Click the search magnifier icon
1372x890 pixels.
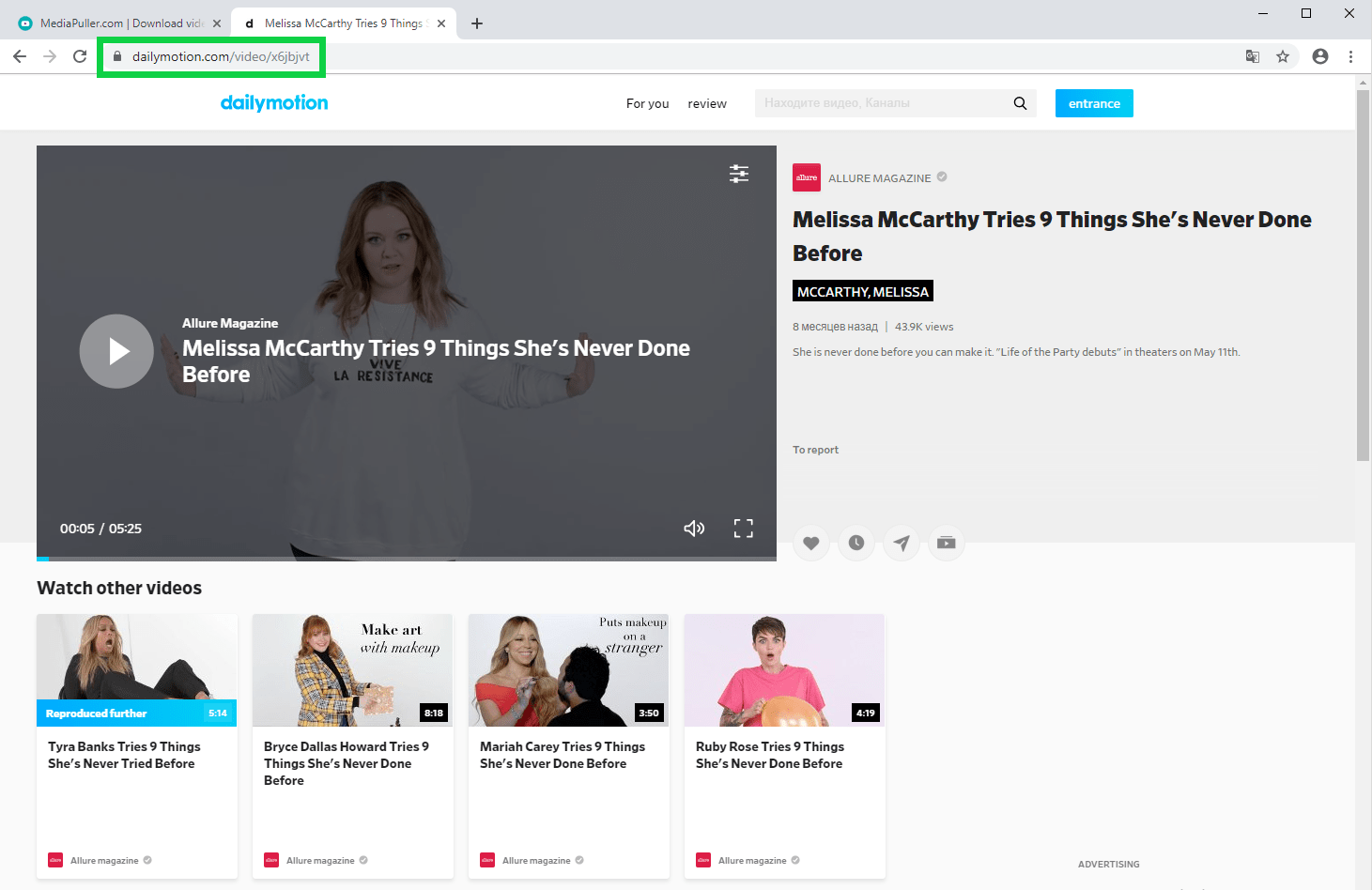point(1020,103)
